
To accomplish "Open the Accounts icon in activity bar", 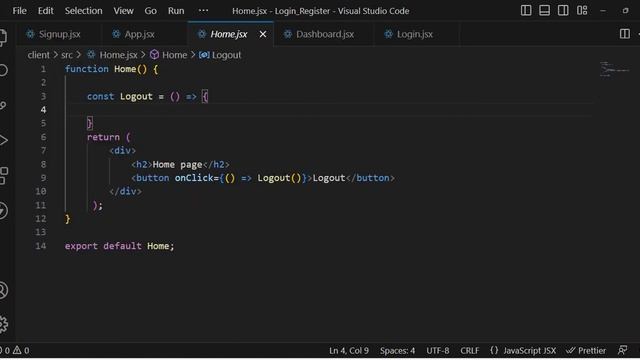I will 3,290.
